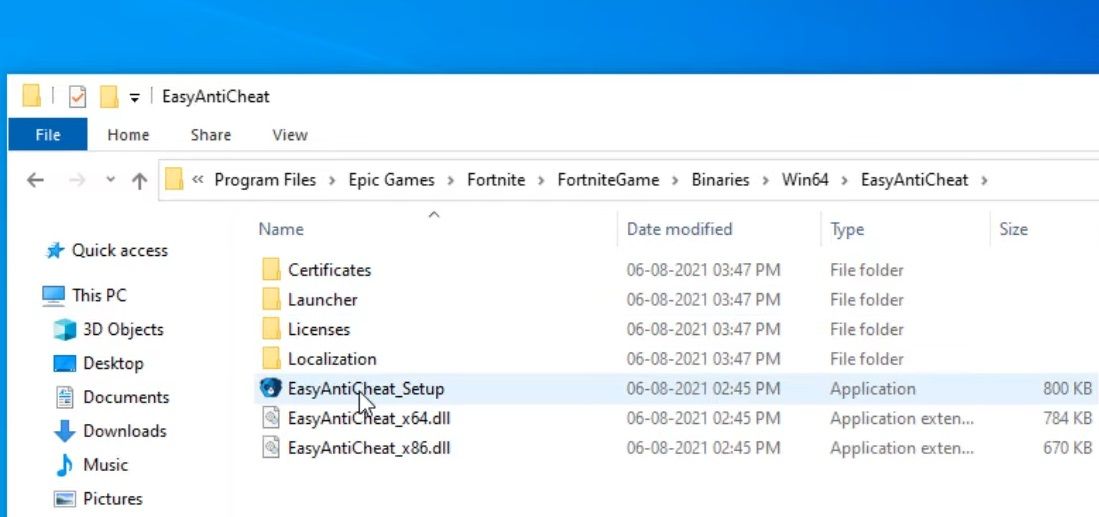Click the Licenses folder icon
The image size is (1099, 517).
point(271,329)
